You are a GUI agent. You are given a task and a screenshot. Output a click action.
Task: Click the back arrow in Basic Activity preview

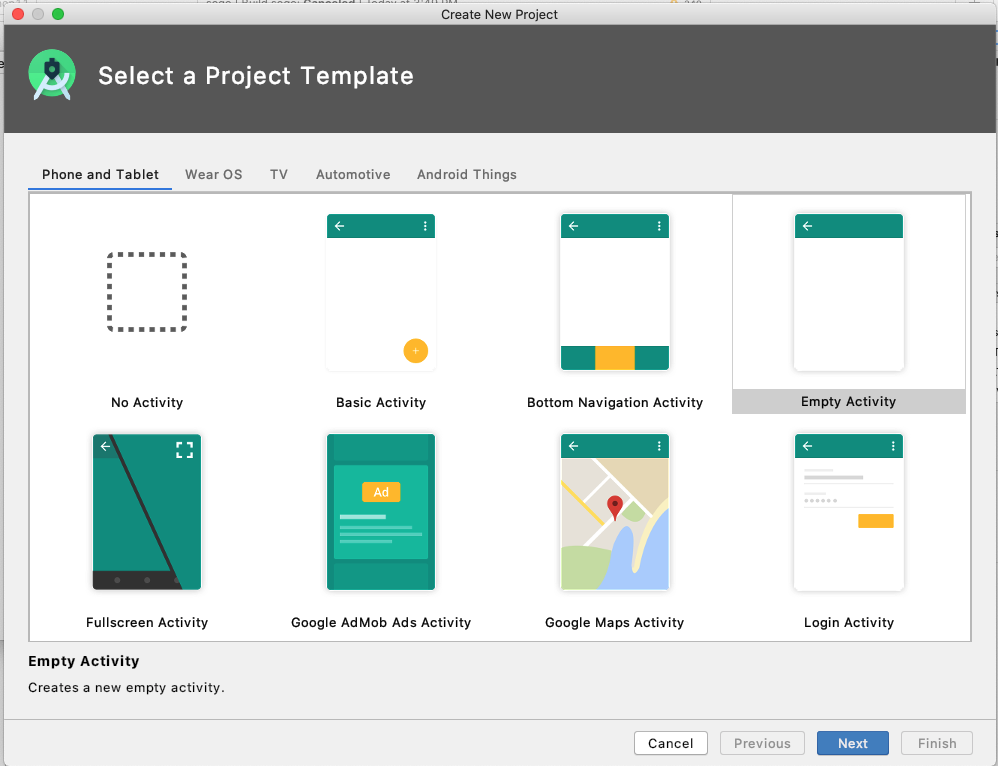340,226
